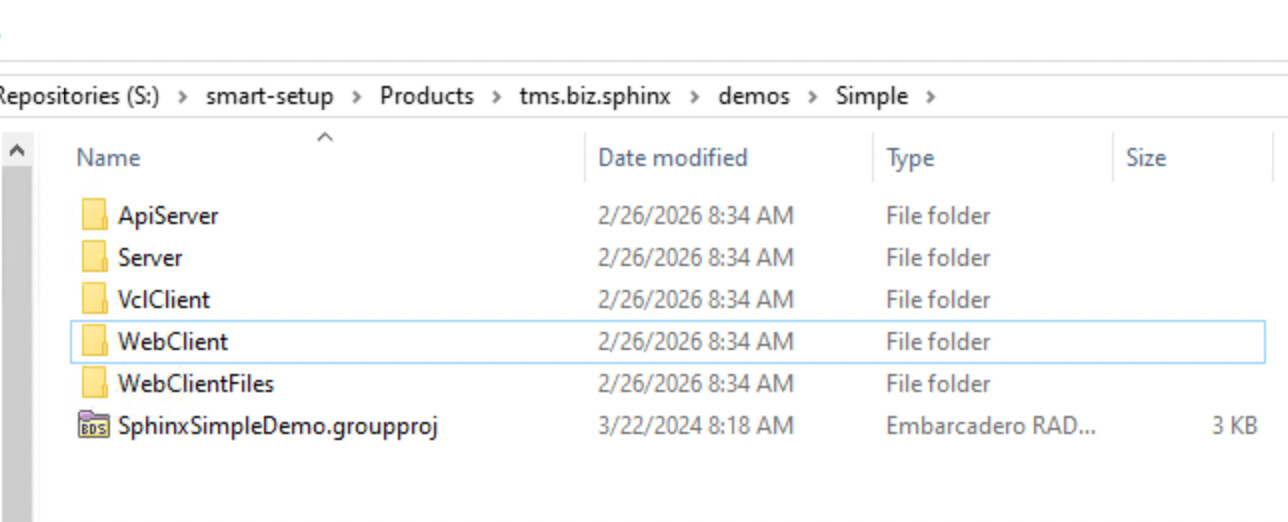Sort the list by Size column

(x=1145, y=158)
